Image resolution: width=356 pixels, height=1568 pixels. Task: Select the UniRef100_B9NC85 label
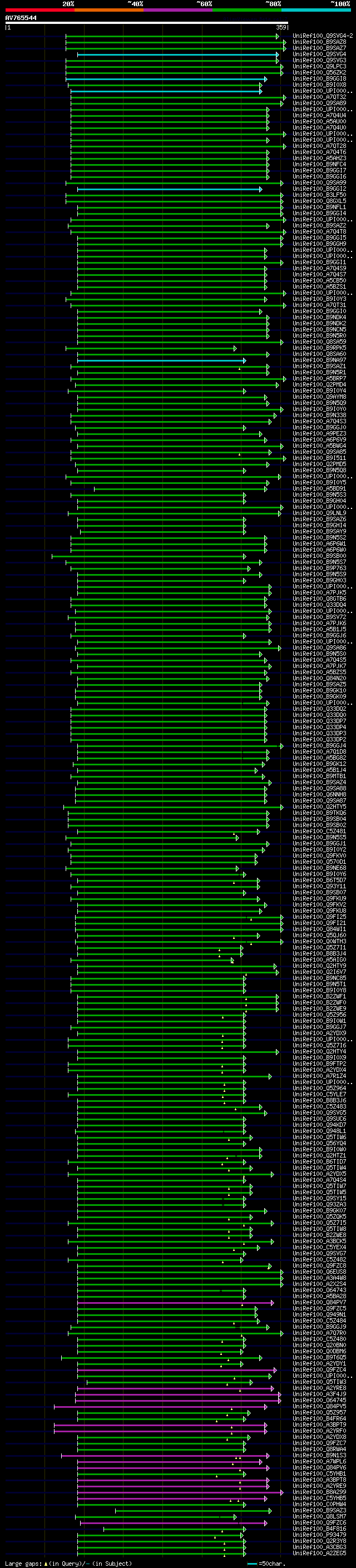tap(319, 978)
